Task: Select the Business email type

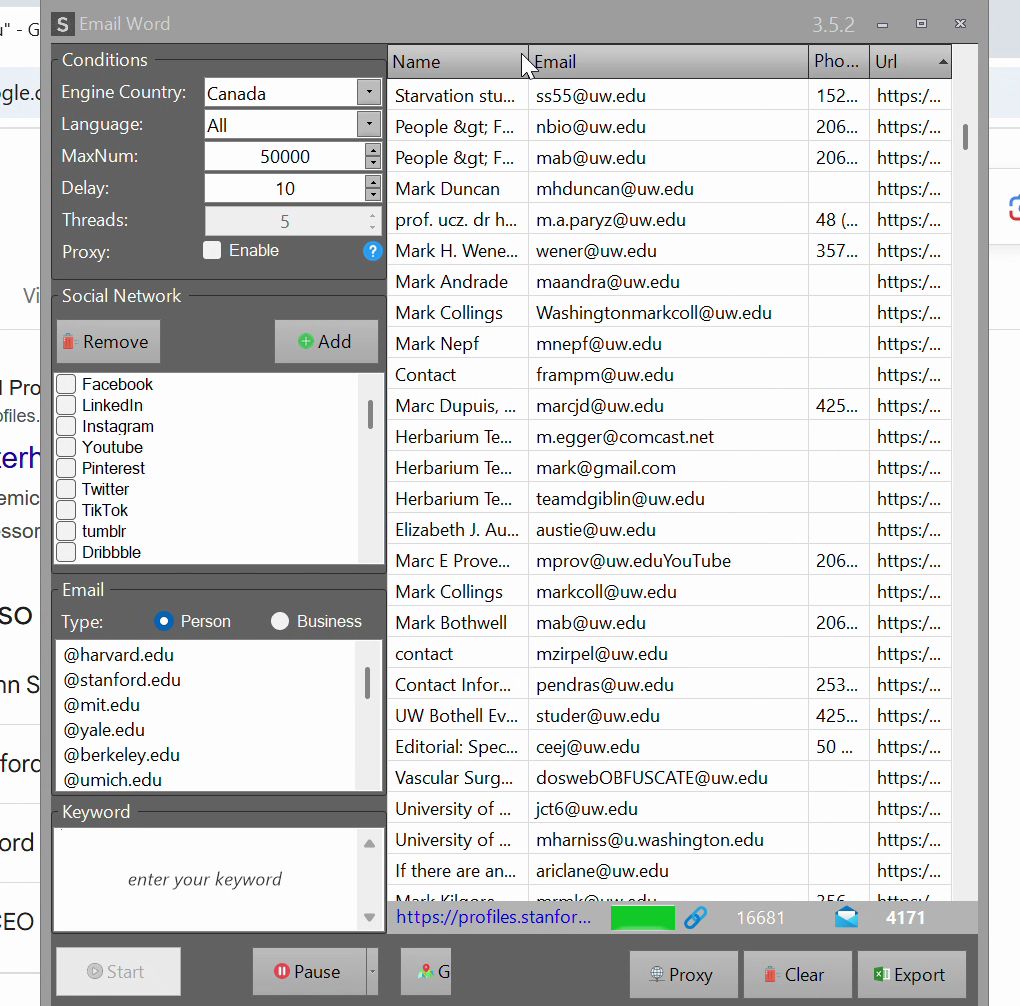Action: (x=280, y=621)
